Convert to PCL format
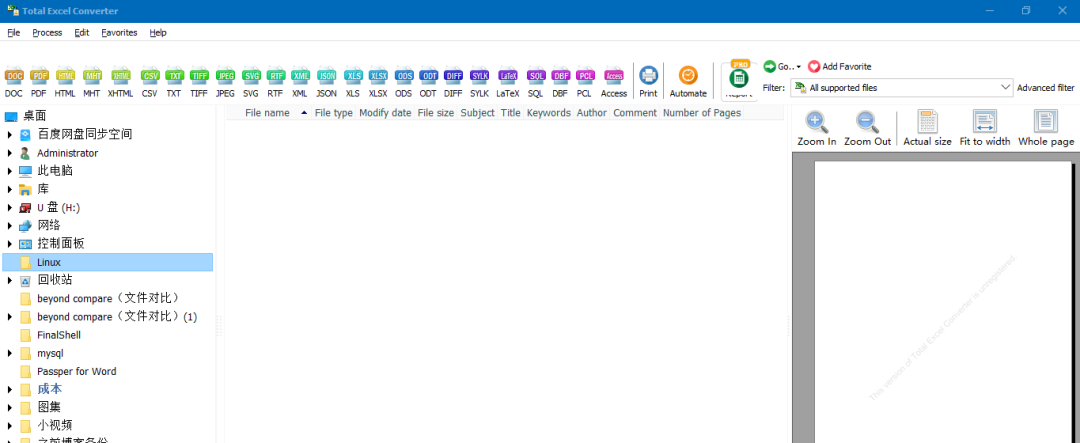 point(585,83)
